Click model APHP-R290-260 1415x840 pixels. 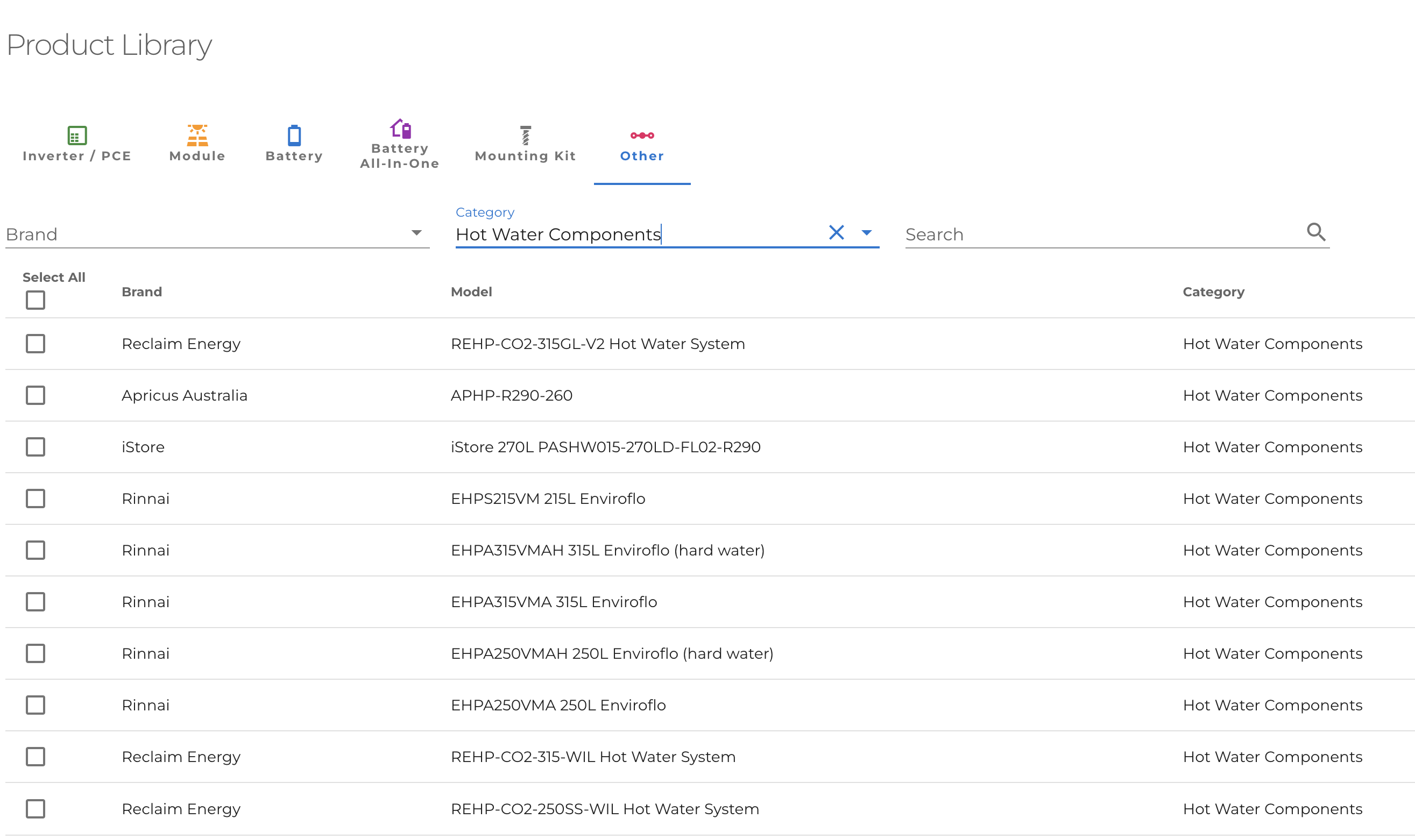tap(511, 396)
